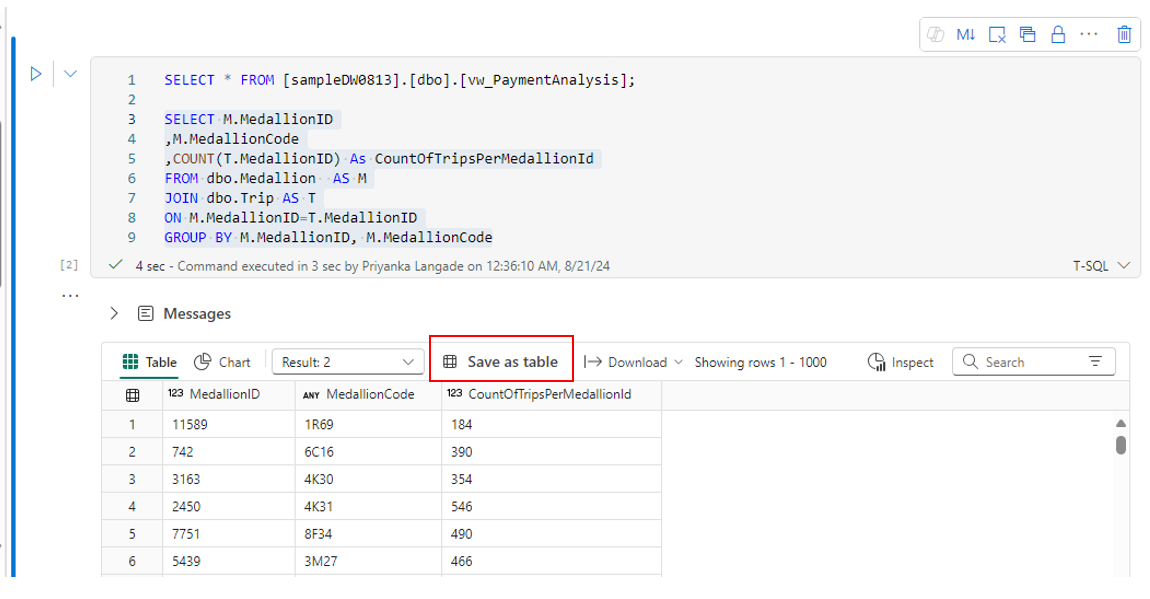Open the Download options chevron

(x=678, y=362)
